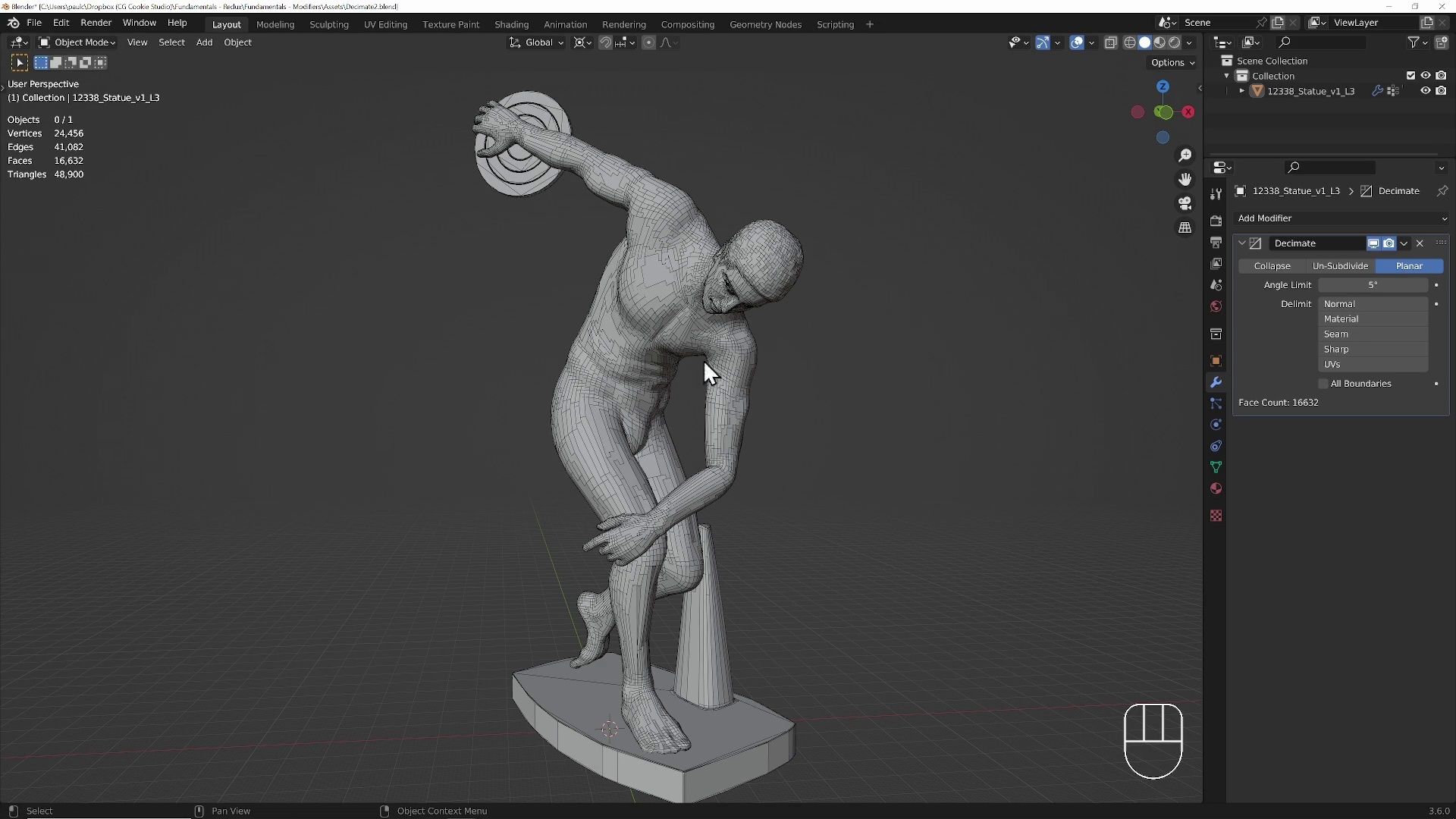Open the Texture properties tab
Image resolution: width=1456 pixels, height=819 pixels.
point(1216,516)
